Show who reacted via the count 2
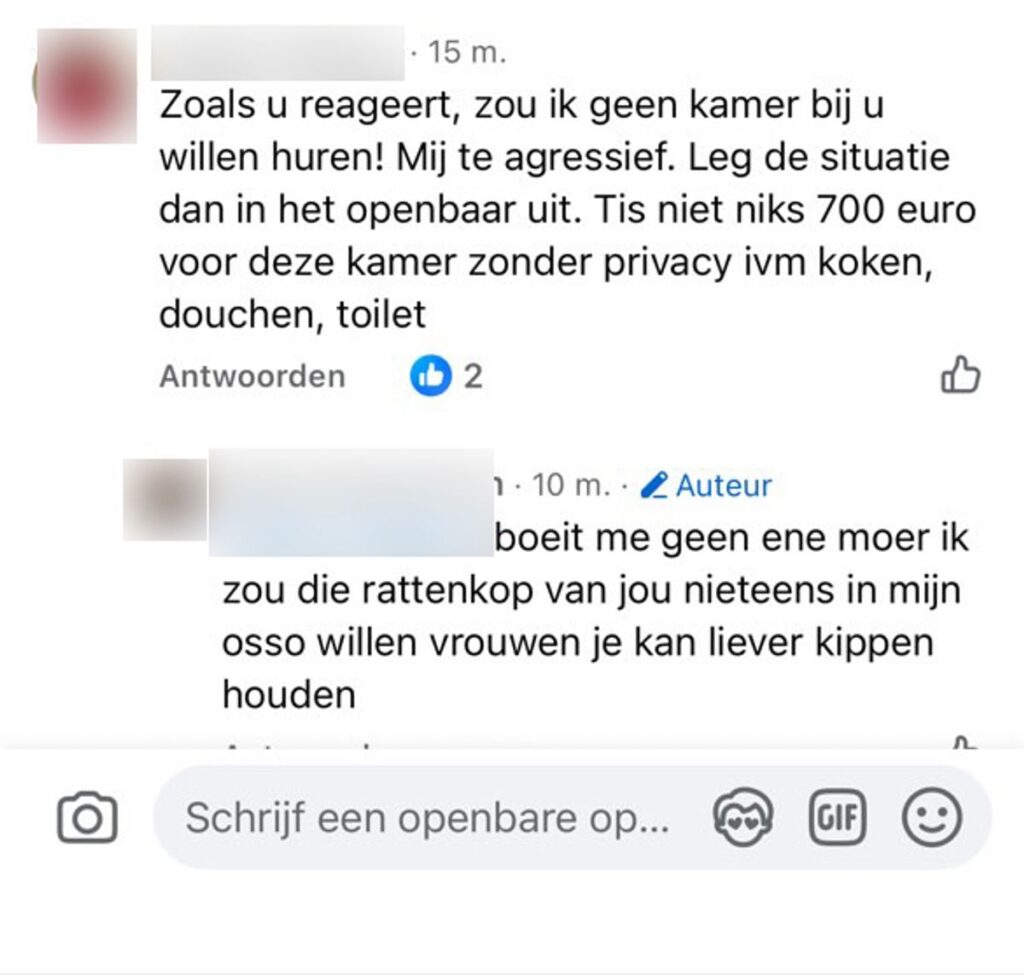 (x=473, y=376)
